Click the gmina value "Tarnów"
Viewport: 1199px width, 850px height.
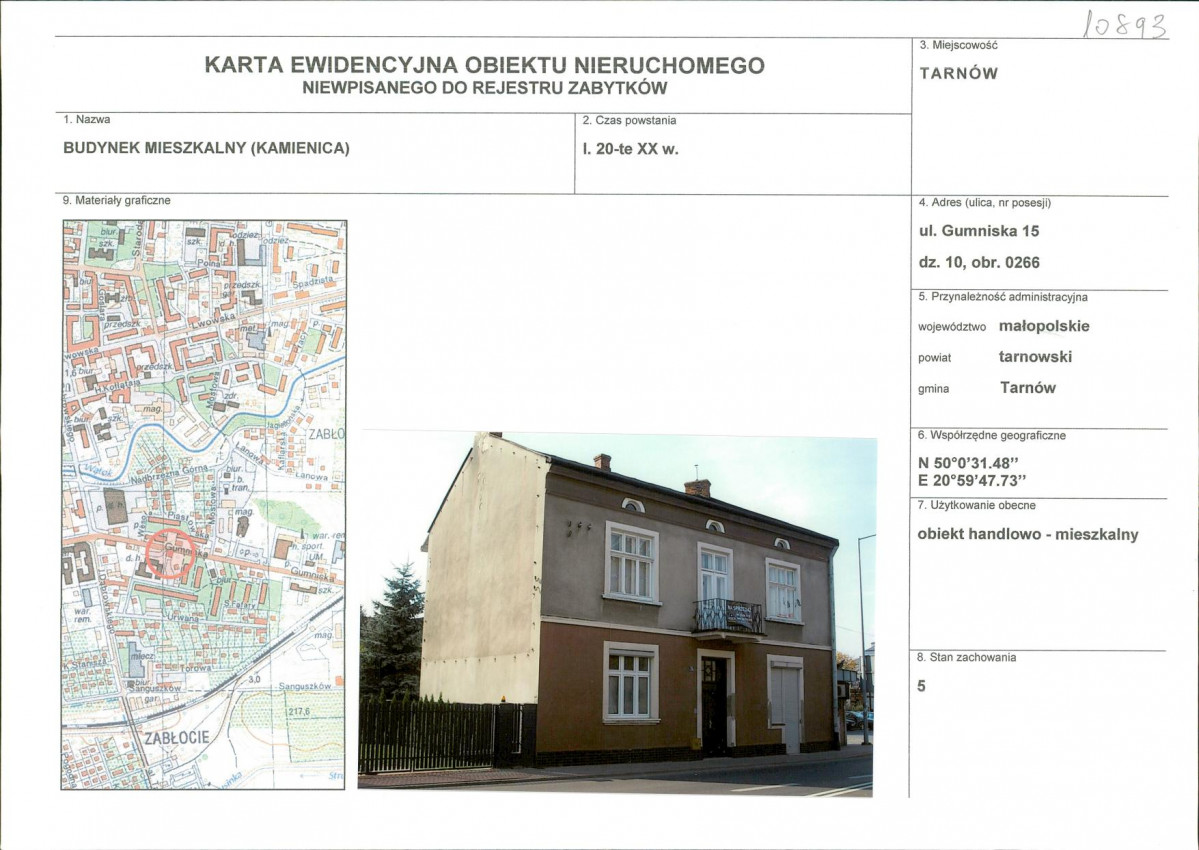point(1028,388)
